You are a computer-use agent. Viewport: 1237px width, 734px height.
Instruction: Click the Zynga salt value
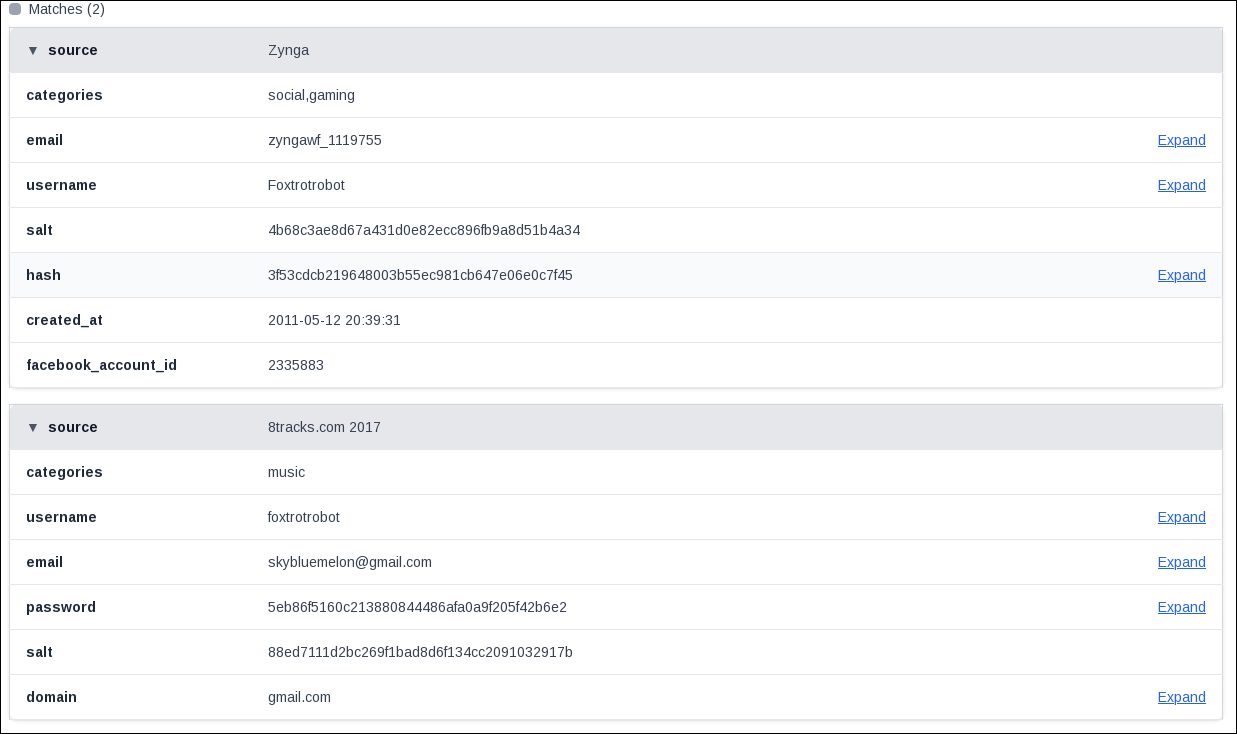424,230
